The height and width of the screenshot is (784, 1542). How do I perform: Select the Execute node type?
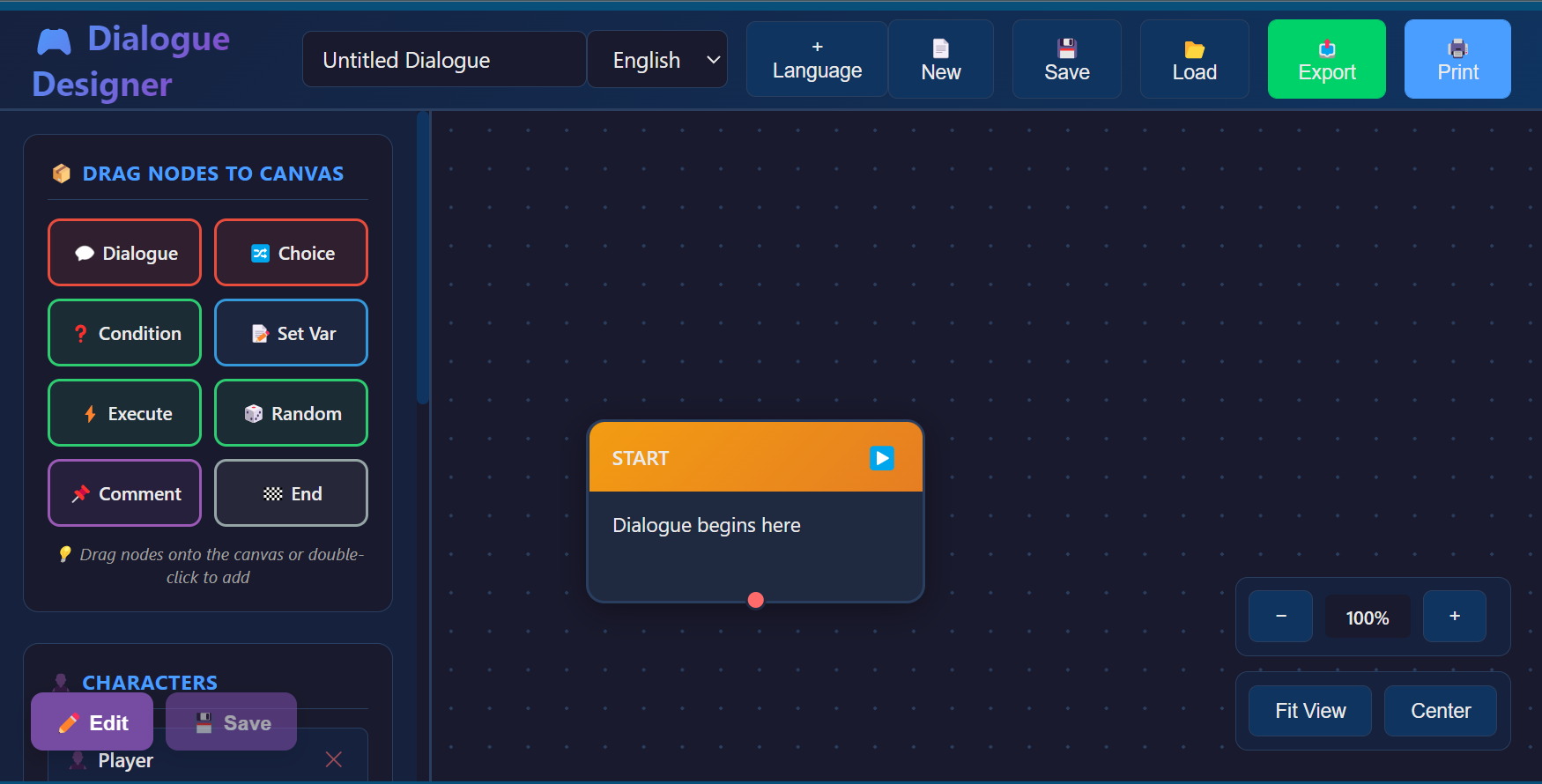pos(124,413)
